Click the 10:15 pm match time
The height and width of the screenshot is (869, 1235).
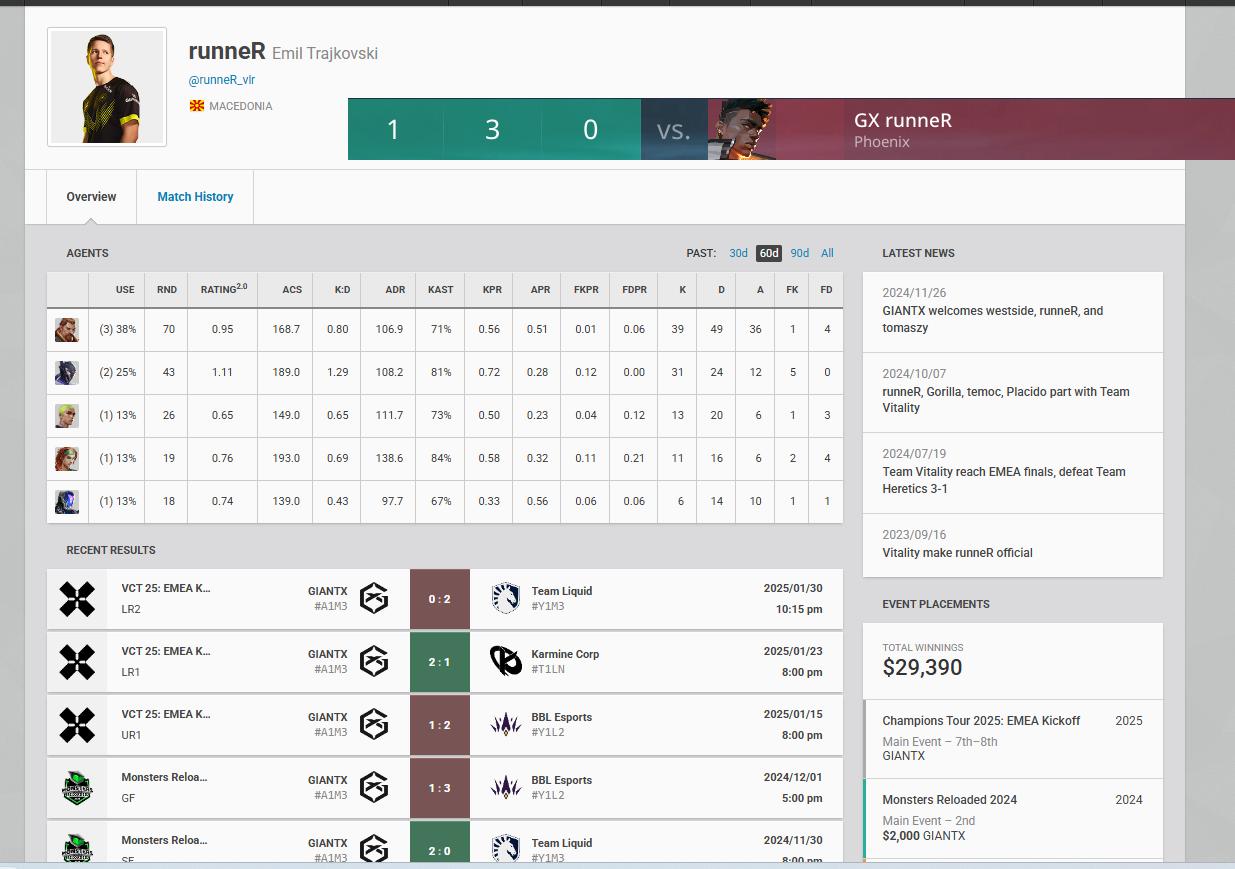(x=800, y=609)
